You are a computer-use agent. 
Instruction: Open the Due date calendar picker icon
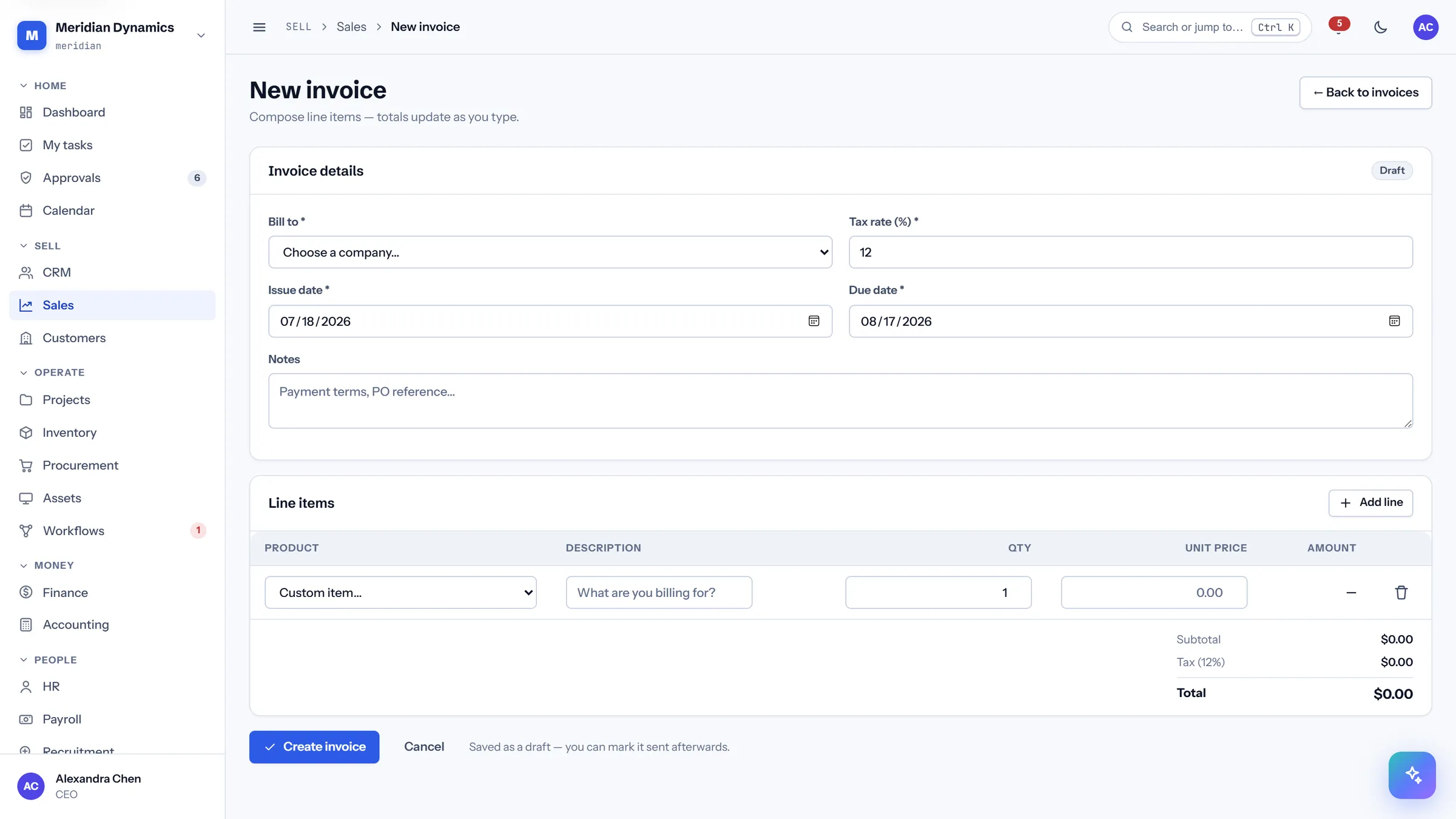[1394, 321]
